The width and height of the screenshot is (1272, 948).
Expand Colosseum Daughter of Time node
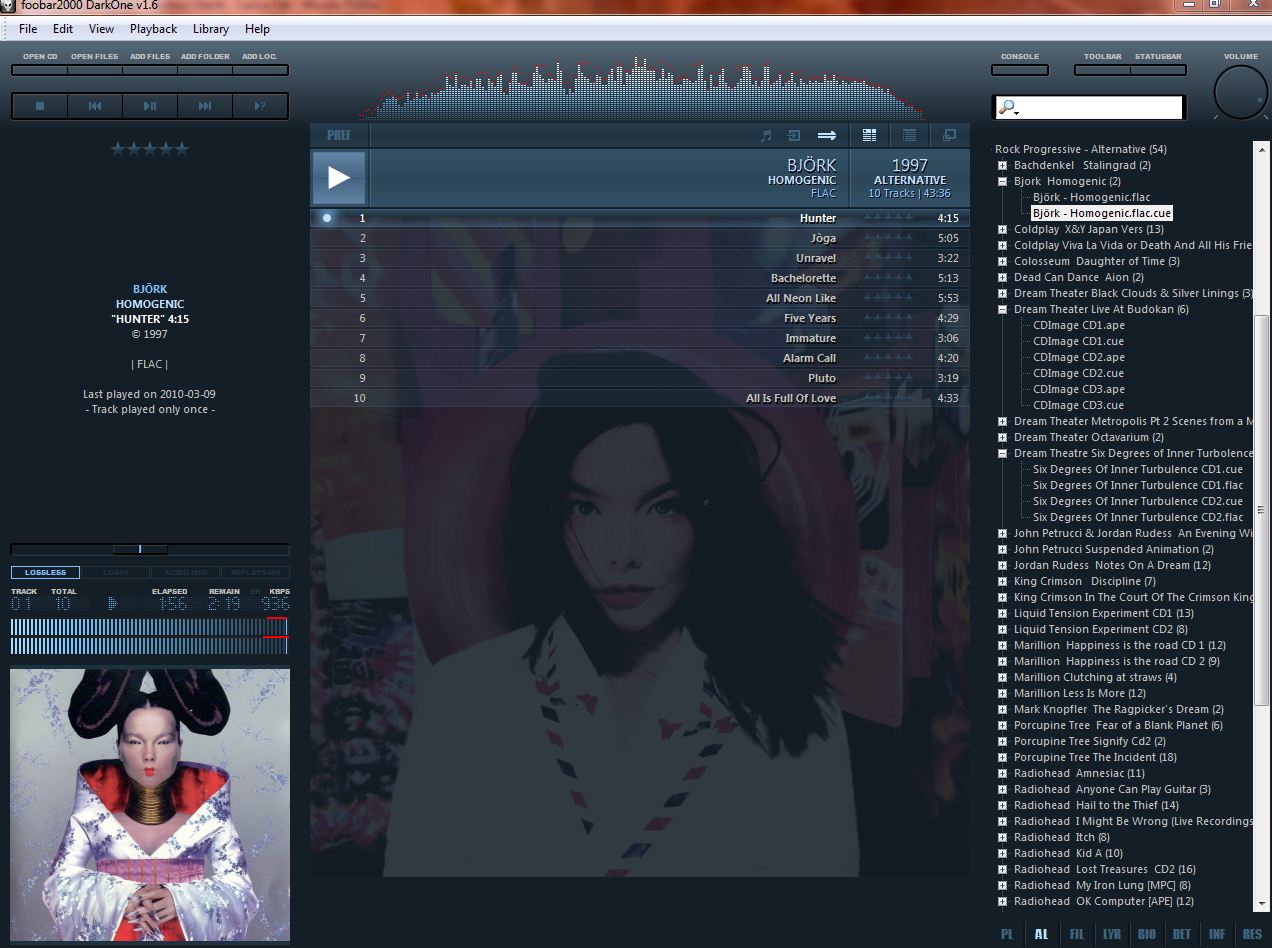[x=1002, y=261]
